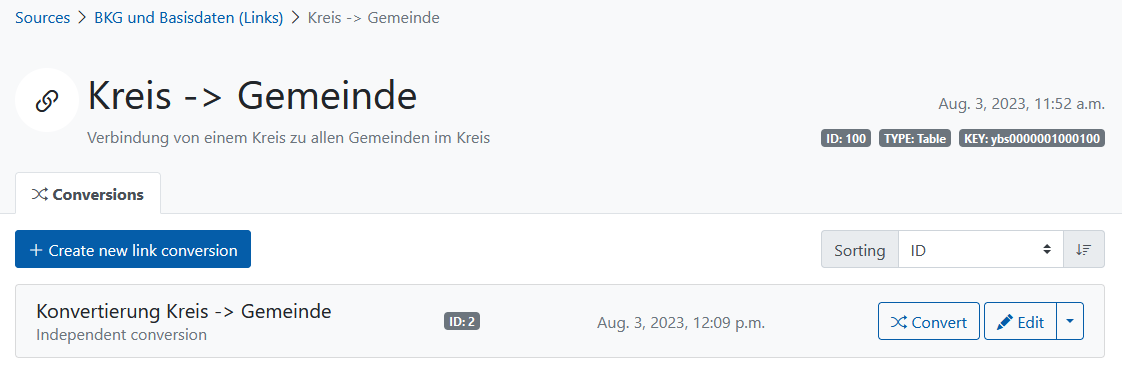Open the Sorting dropdown showing ID
Screen dimensions: 1122x372
click(981, 250)
